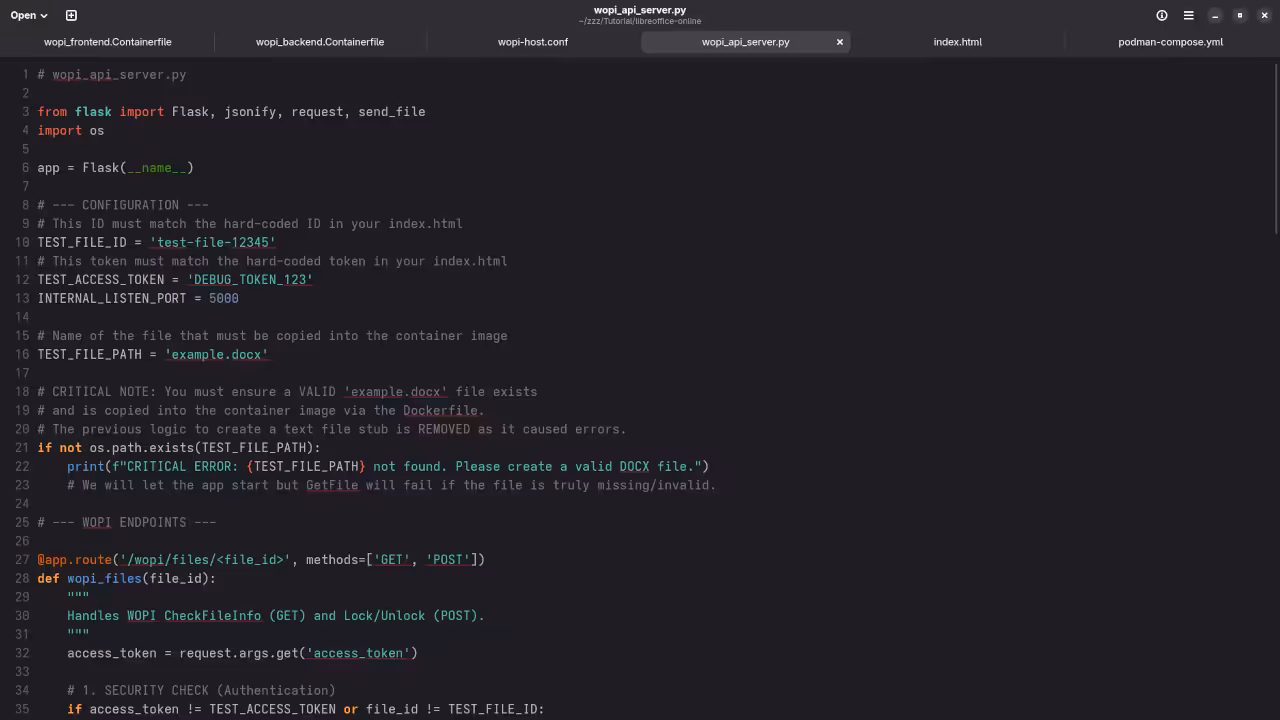Close the wopi_api_server.py tab
Screen dimensions: 1280x720
pos(840,42)
